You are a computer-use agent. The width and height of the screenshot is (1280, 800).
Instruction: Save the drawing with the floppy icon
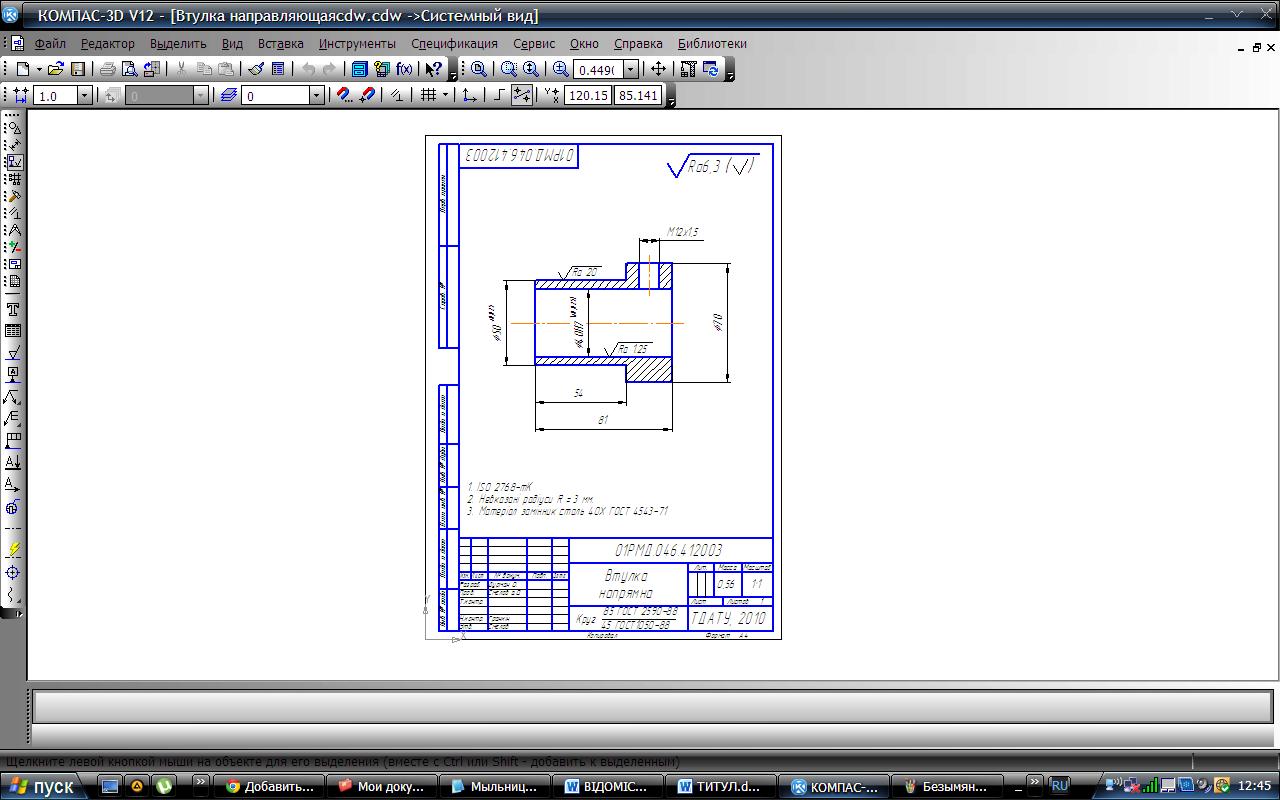click(77, 69)
